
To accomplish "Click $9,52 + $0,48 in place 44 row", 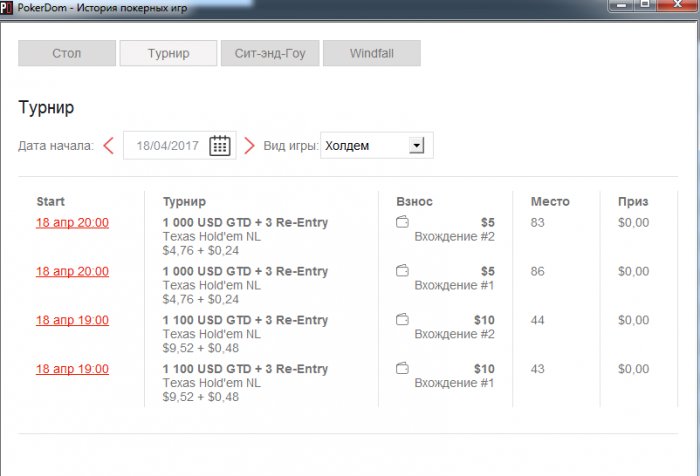I will (201, 348).
